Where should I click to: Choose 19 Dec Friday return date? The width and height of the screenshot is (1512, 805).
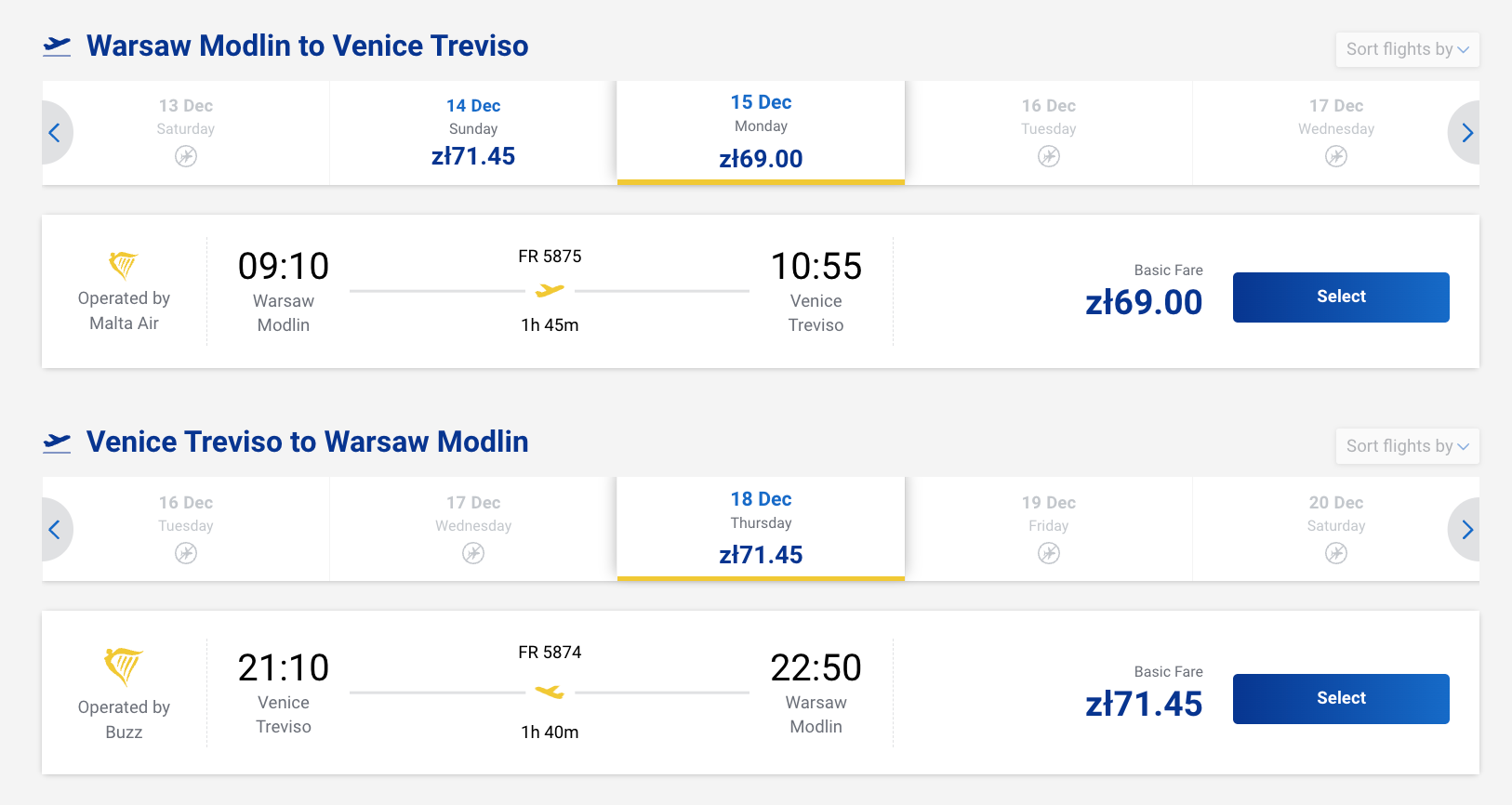click(1048, 529)
